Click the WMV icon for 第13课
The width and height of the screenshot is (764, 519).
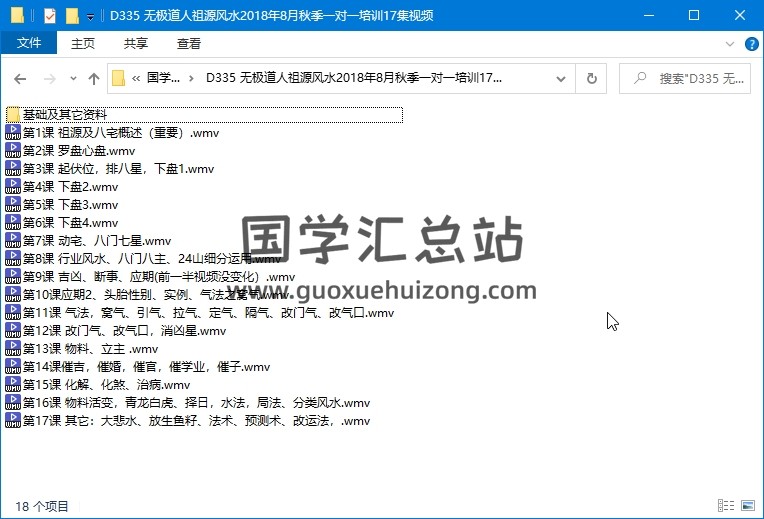coord(13,349)
